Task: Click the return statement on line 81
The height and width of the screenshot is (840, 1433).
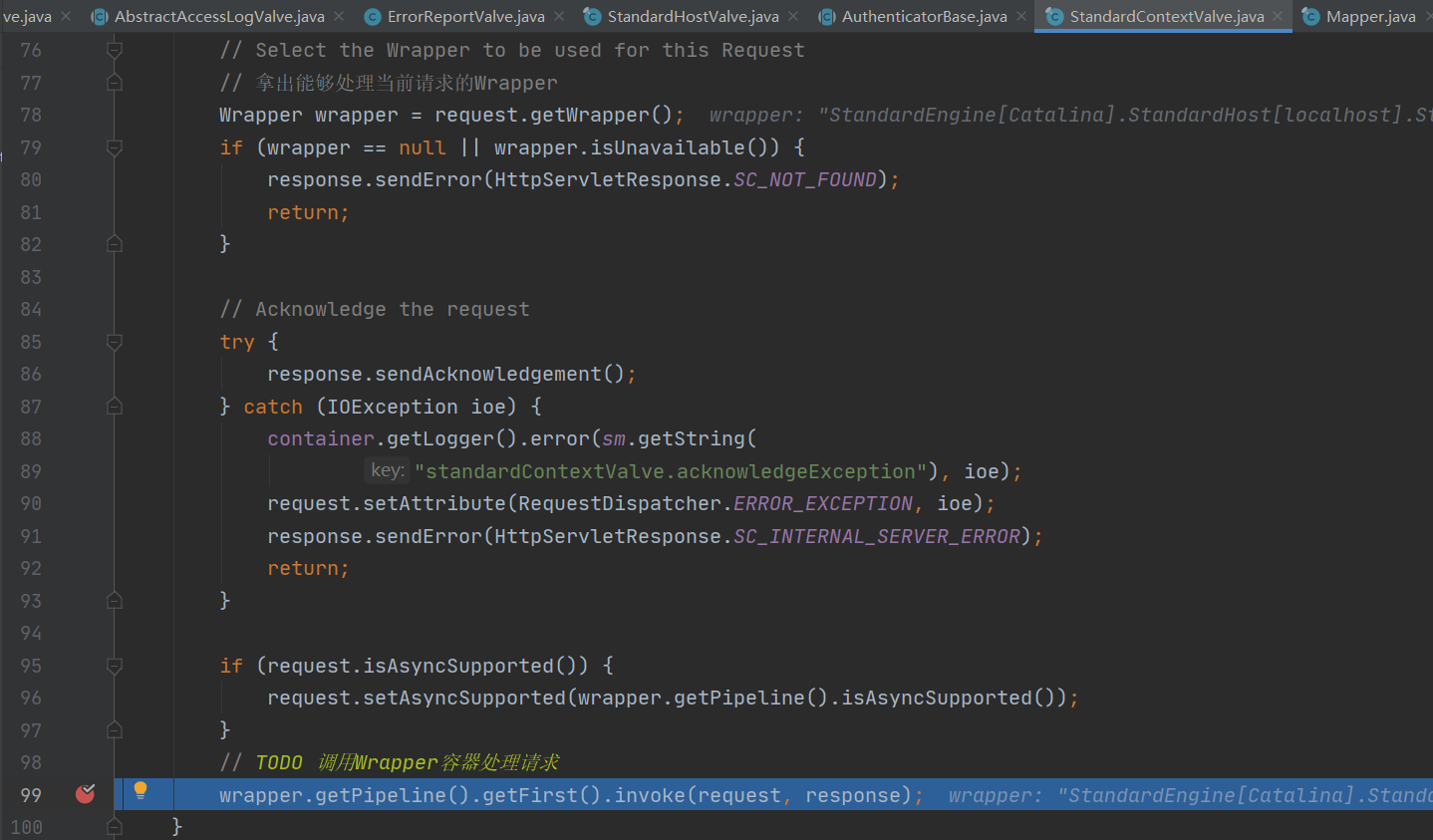Action: [x=308, y=212]
